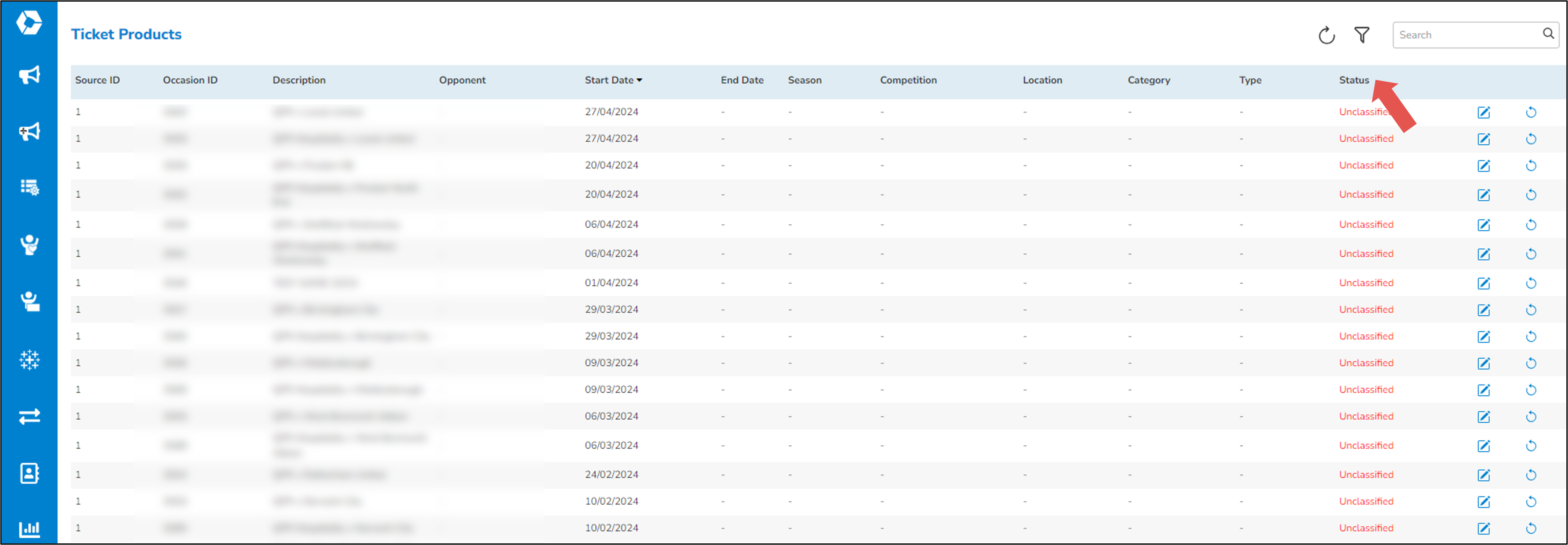Open the list settings sidebar icon
Image resolution: width=1568 pixels, height=545 pixels.
29,187
